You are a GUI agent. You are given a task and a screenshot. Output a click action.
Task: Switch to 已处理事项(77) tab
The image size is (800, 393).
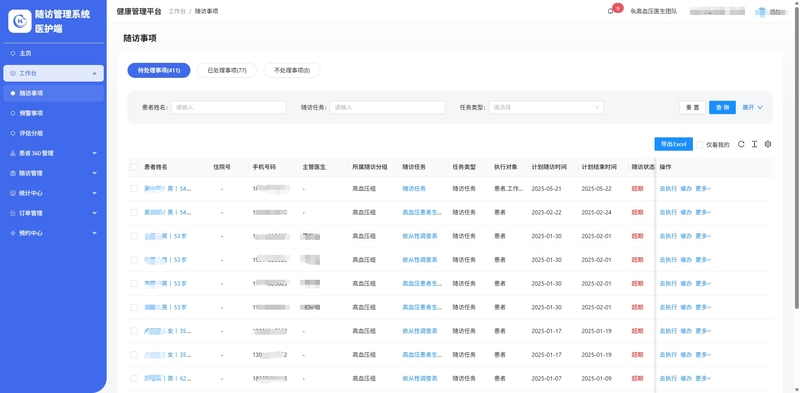point(227,70)
